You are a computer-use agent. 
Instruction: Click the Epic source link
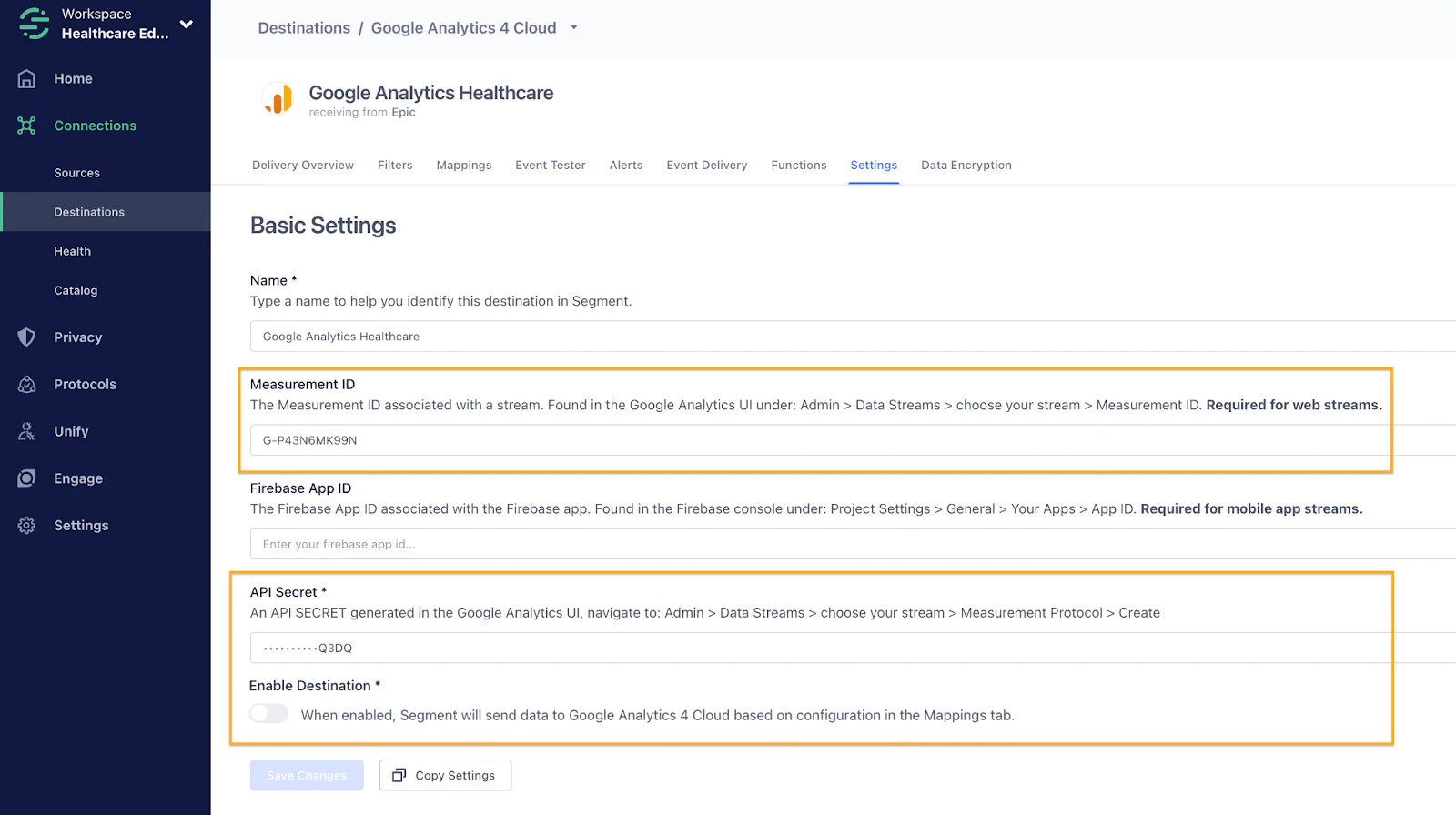click(403, 113)
